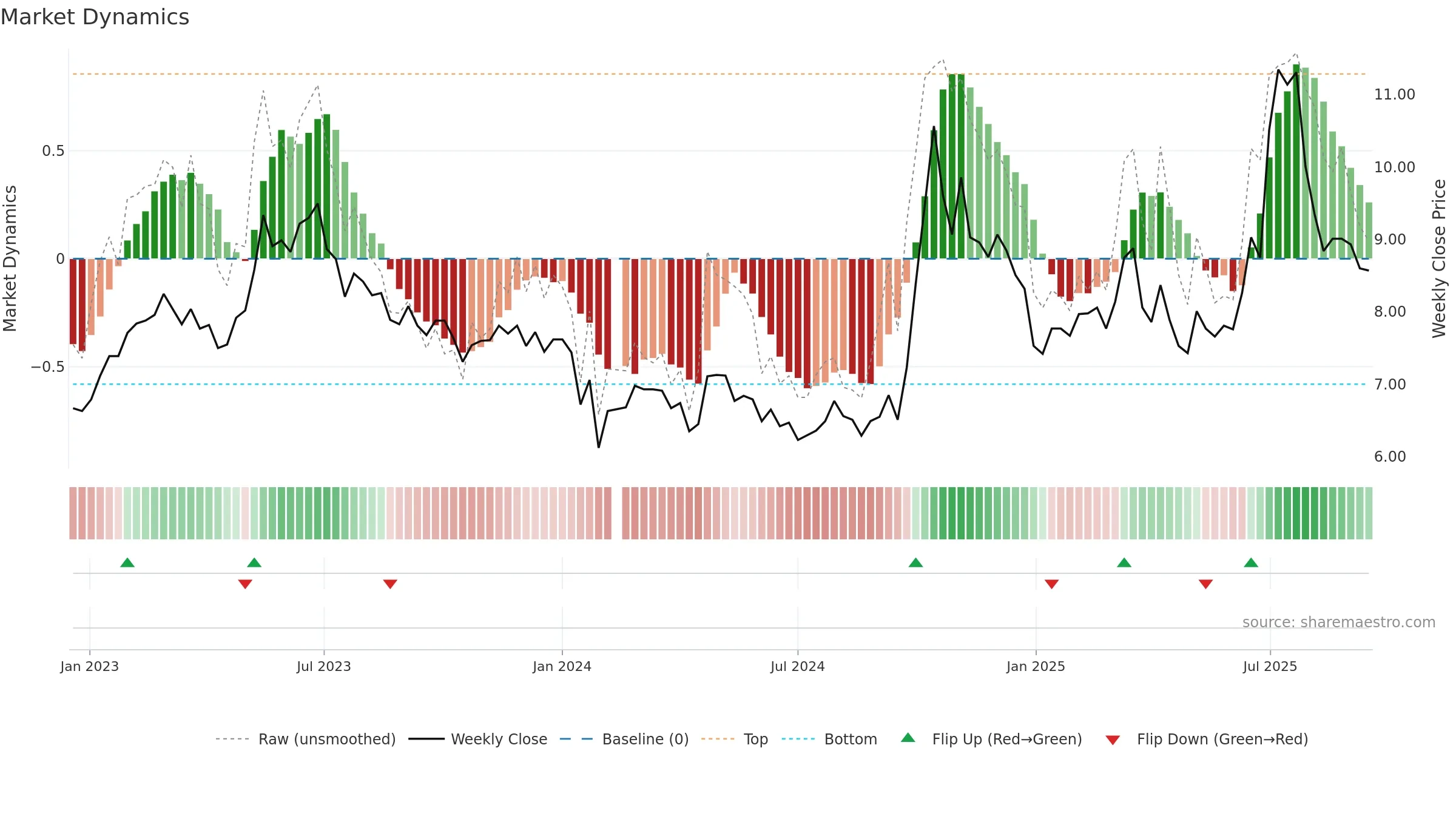
Task: Select the last green flip-up marker near Jul 2025
Action: (1251, 563)
